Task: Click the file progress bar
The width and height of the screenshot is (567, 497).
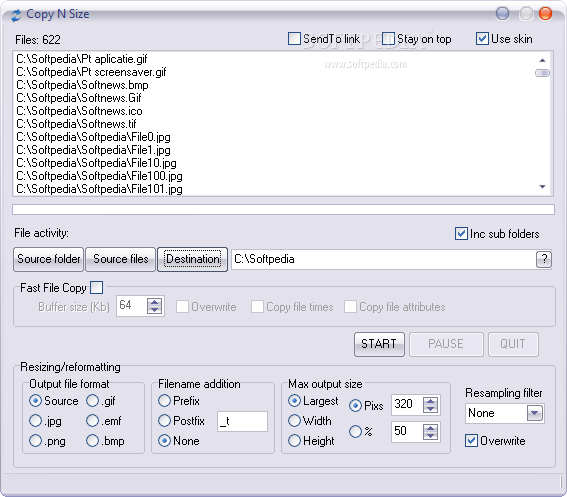Action: (x=283, y=209)
